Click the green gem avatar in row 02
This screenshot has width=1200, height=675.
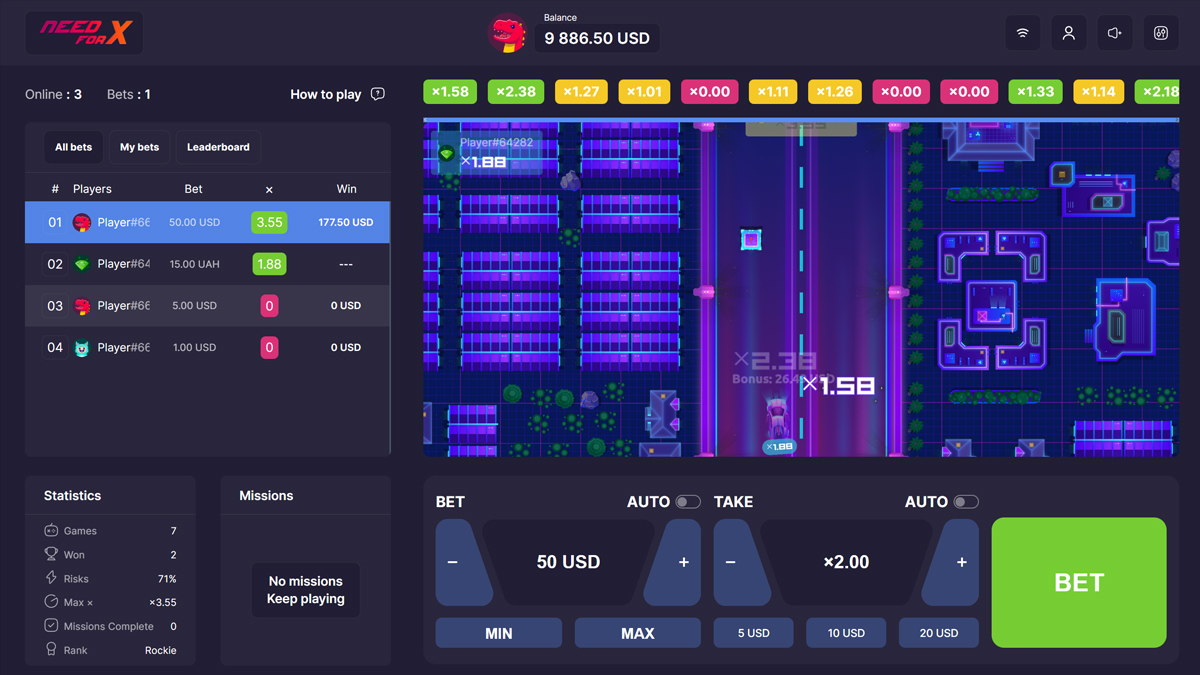coord(82,264)
